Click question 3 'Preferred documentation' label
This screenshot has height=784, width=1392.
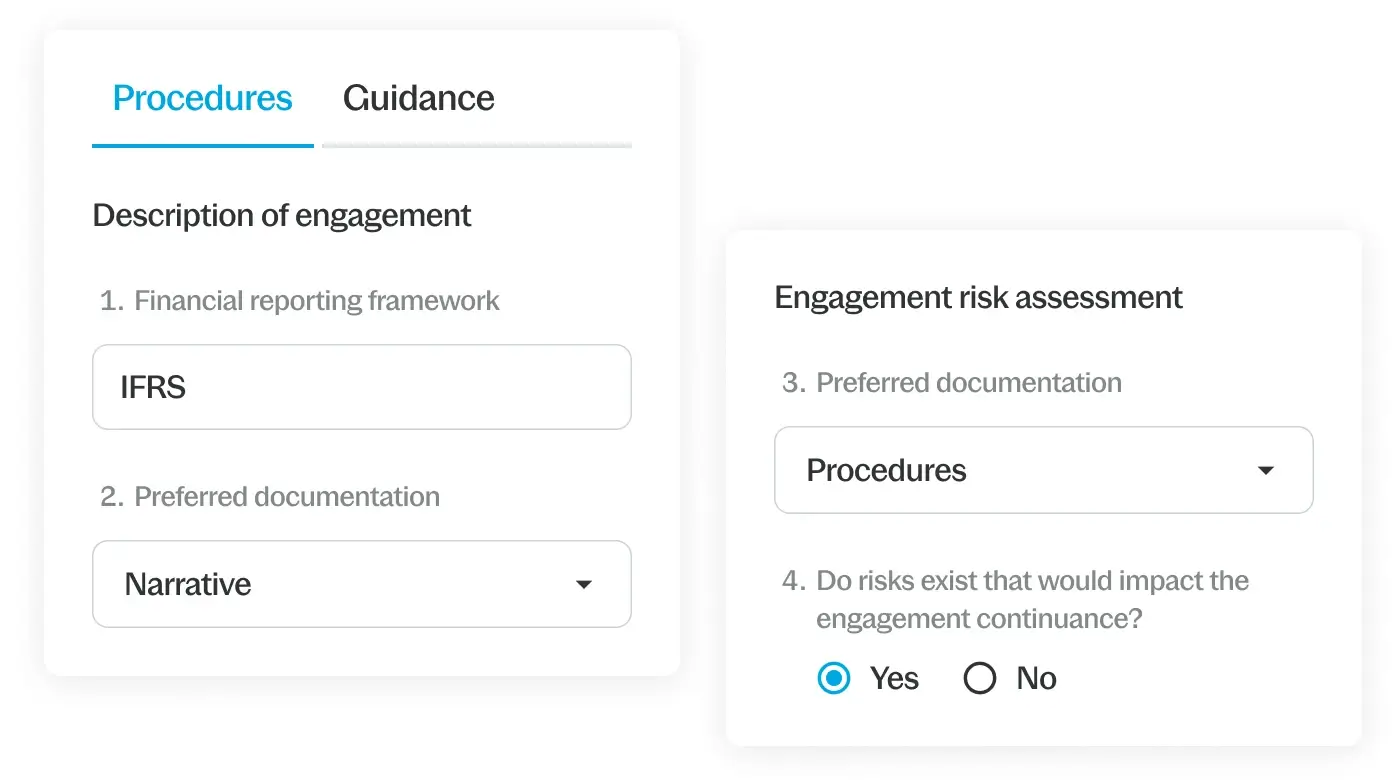pos(968,383)
